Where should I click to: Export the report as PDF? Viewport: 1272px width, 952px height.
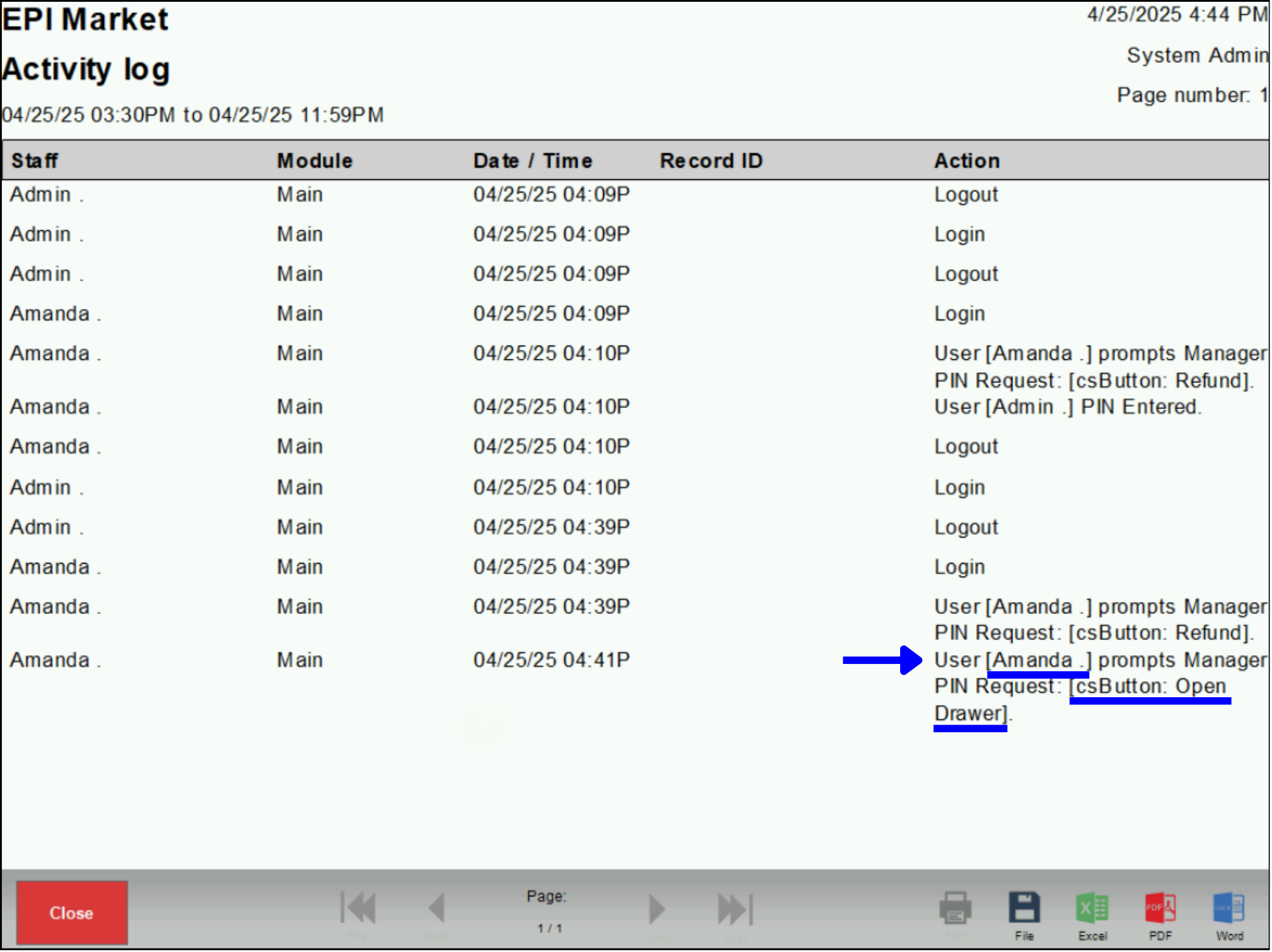1161,916
